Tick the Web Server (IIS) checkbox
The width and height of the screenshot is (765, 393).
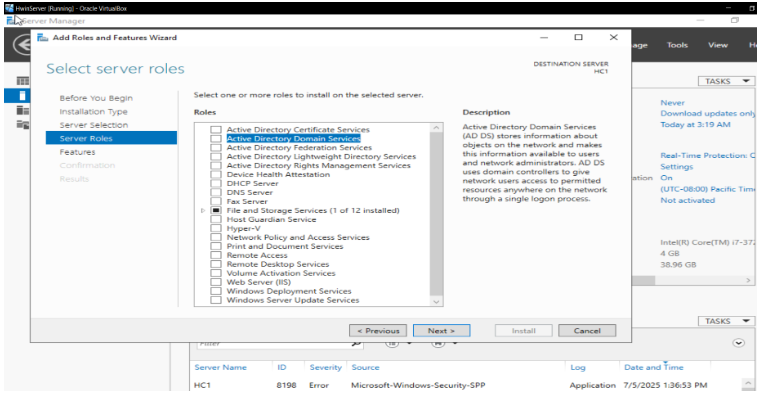click(x=216, y=282)
